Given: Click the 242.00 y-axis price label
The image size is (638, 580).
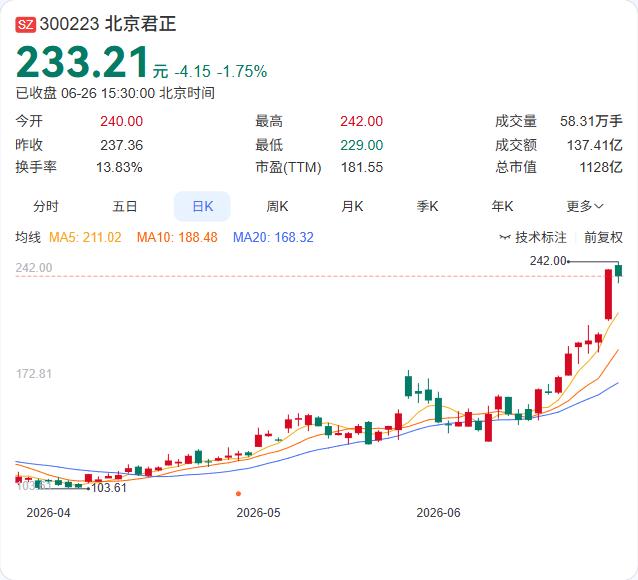Looking at the screenshot, I should pyautogui.click(x=34, y=267).
